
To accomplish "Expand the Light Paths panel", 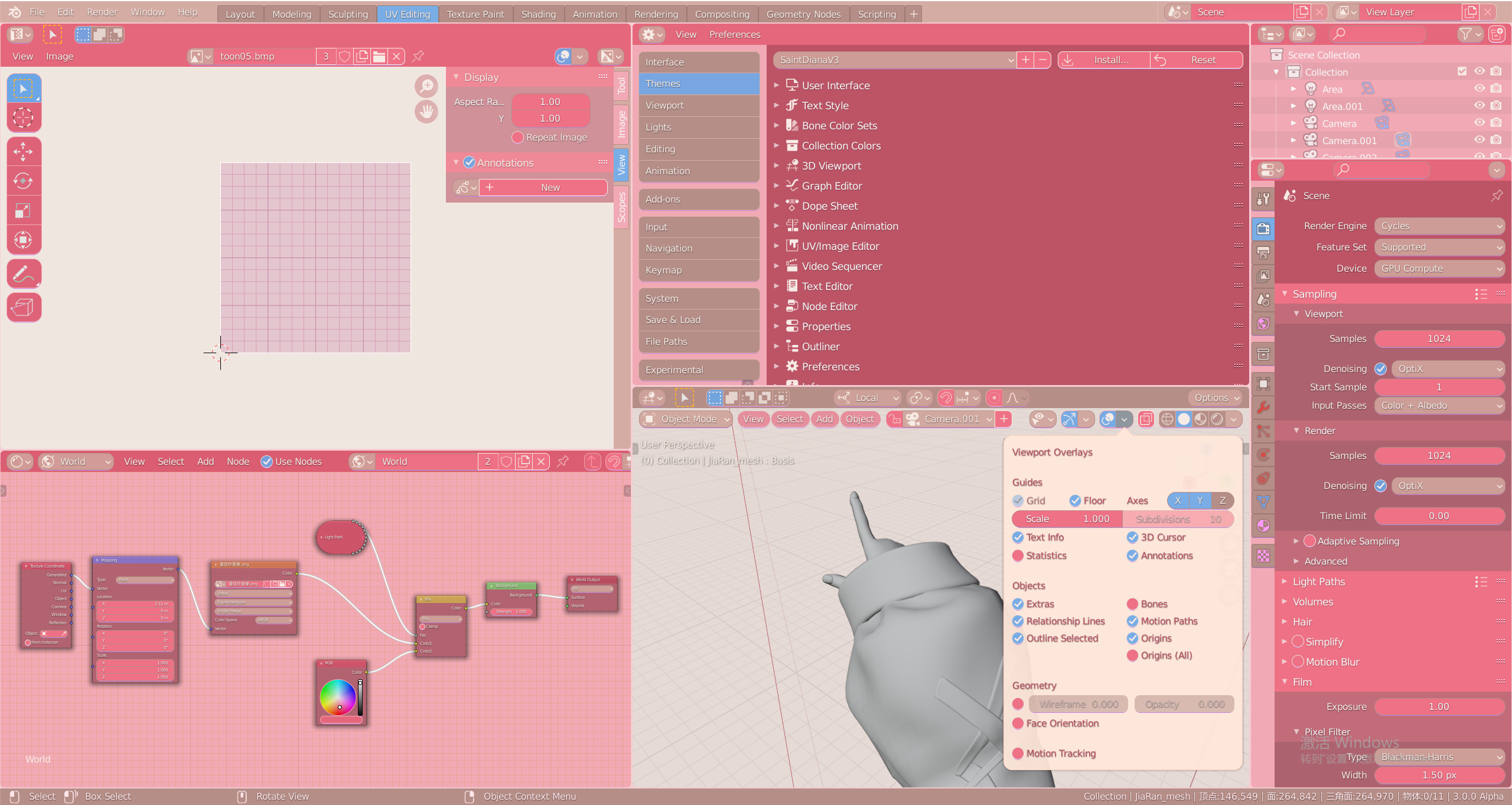I will coord(1318,581).
